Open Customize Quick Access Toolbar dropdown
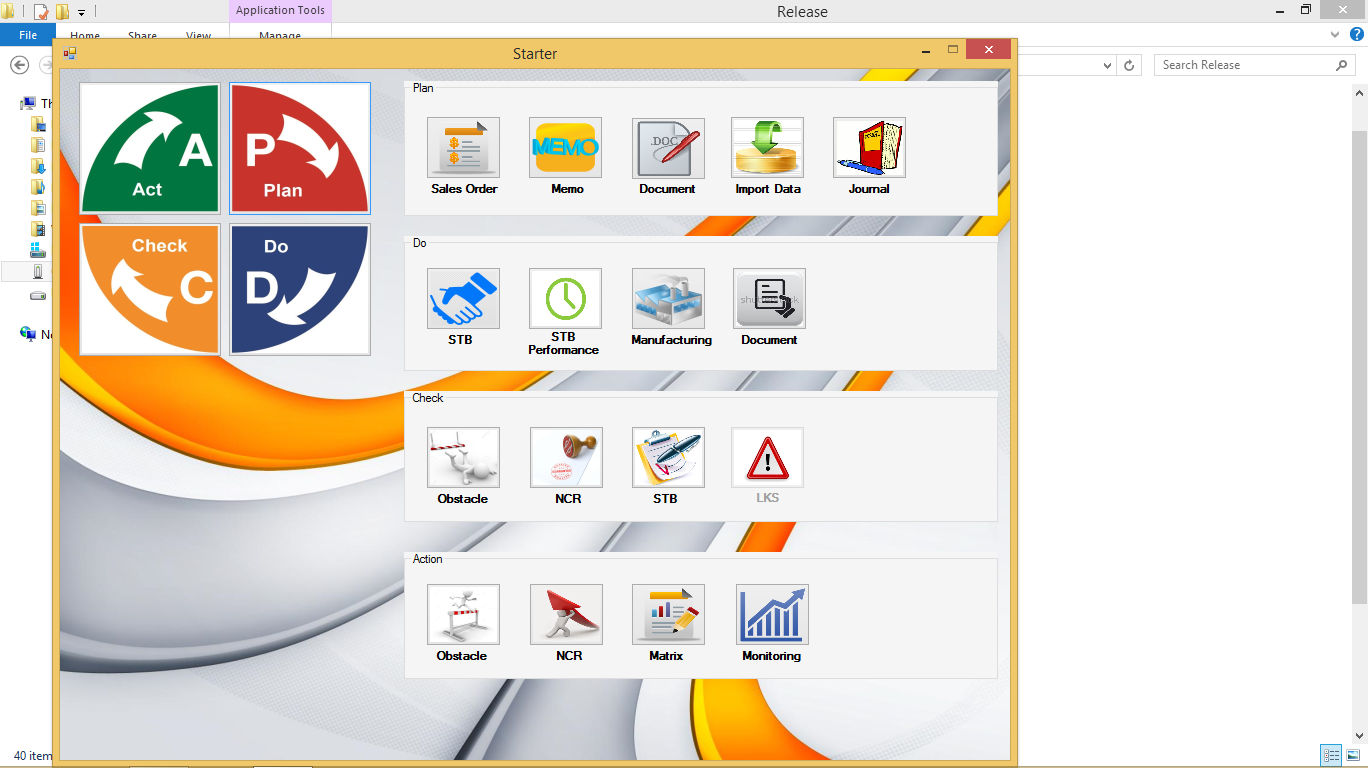 click(x=82, y=13)
